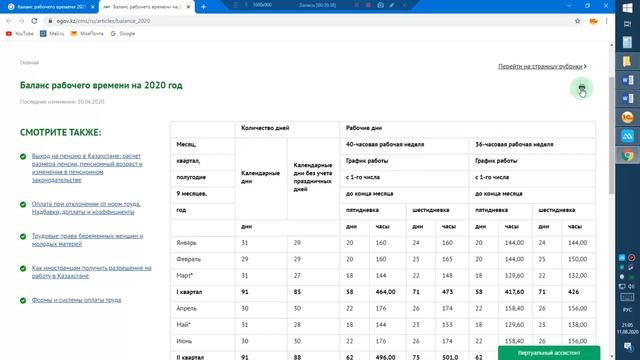The height and width of the screenshot is (360, 640).
Task: Select the Апрель row label
Action: coord(187,308)
